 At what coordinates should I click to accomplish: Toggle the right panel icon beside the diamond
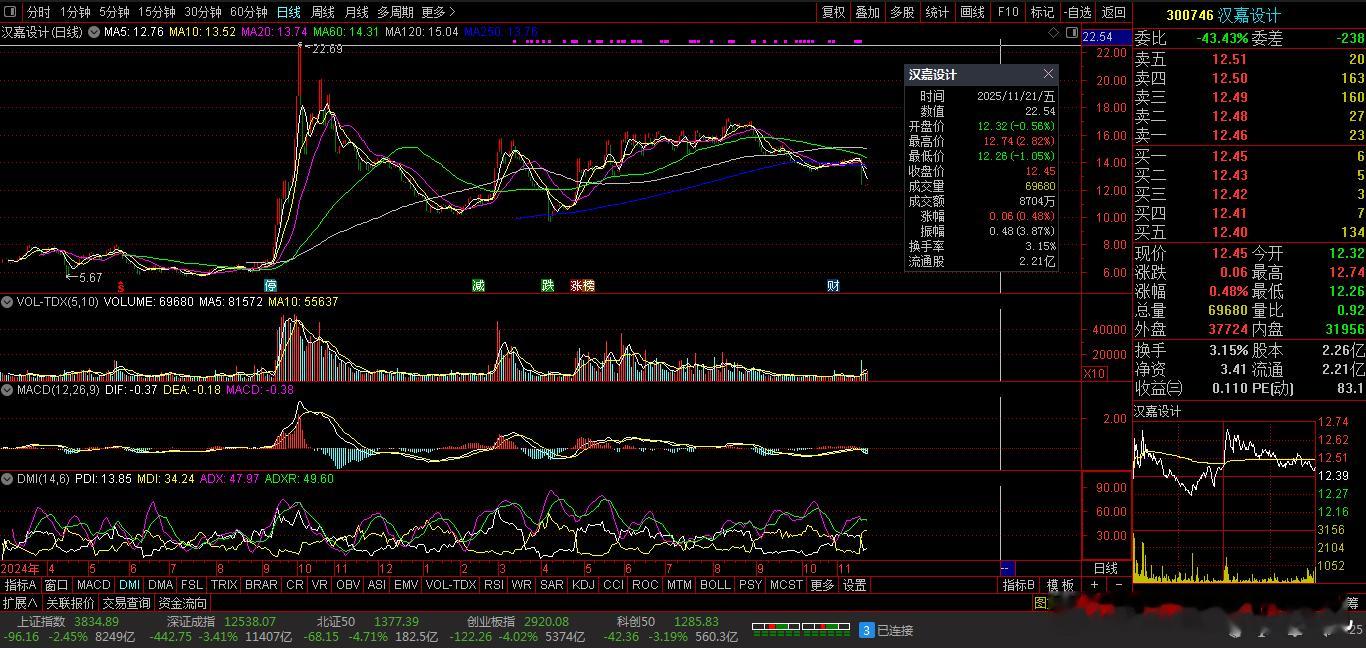(x=1070, y=33)
